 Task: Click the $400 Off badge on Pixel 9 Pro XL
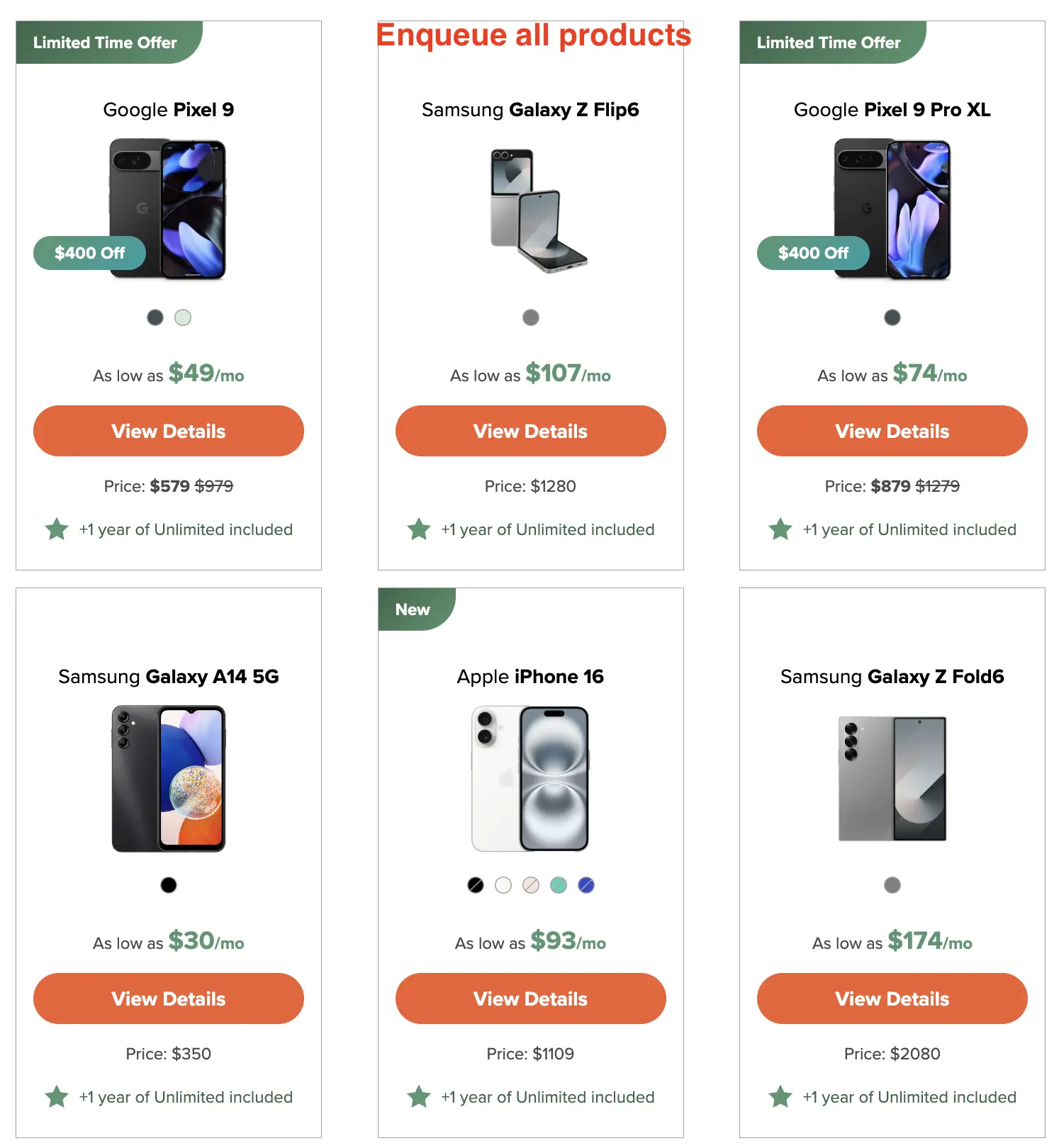pyautogui.click(x=813, y=253)
